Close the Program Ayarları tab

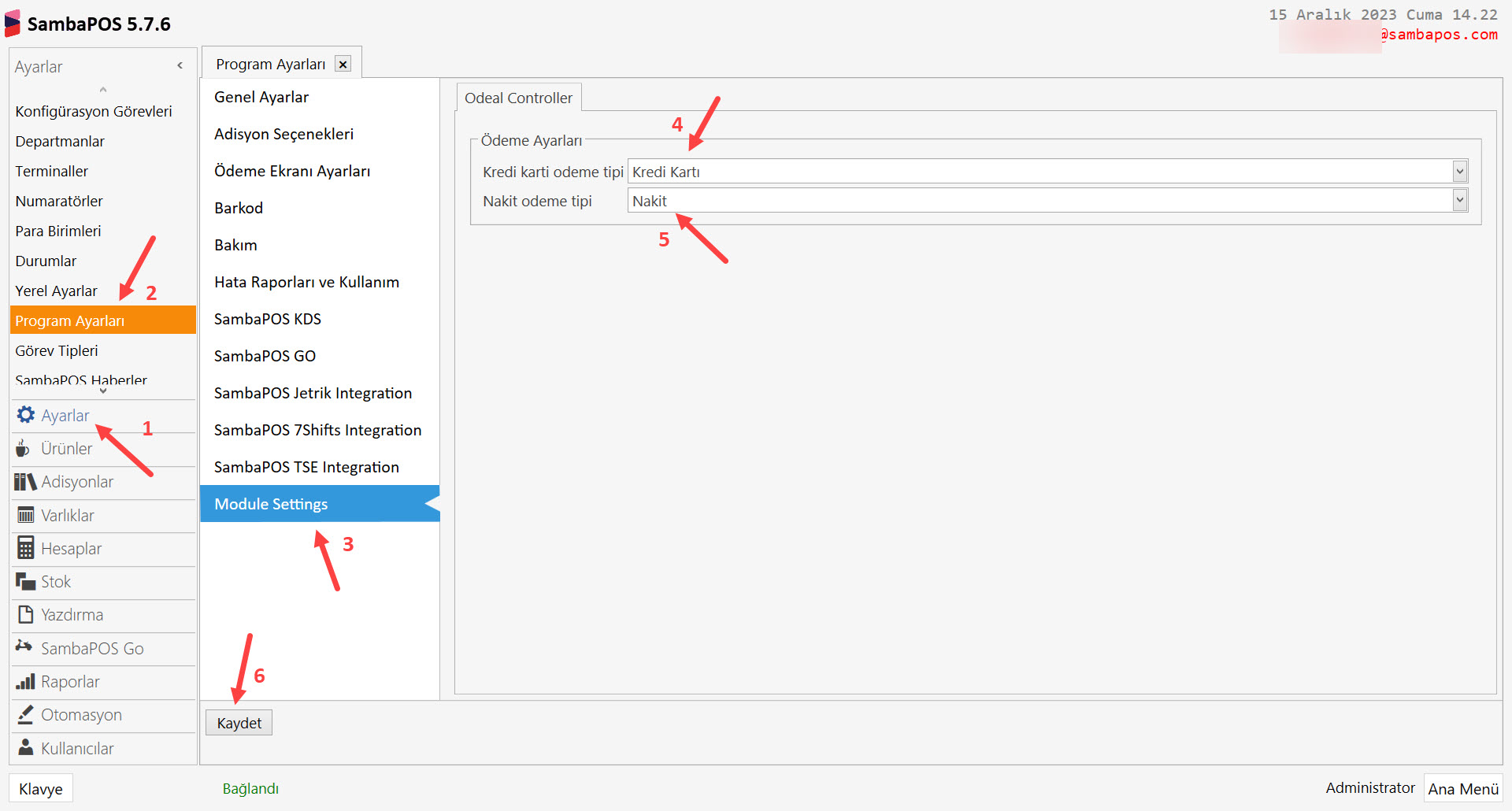(x=343, y=65)
